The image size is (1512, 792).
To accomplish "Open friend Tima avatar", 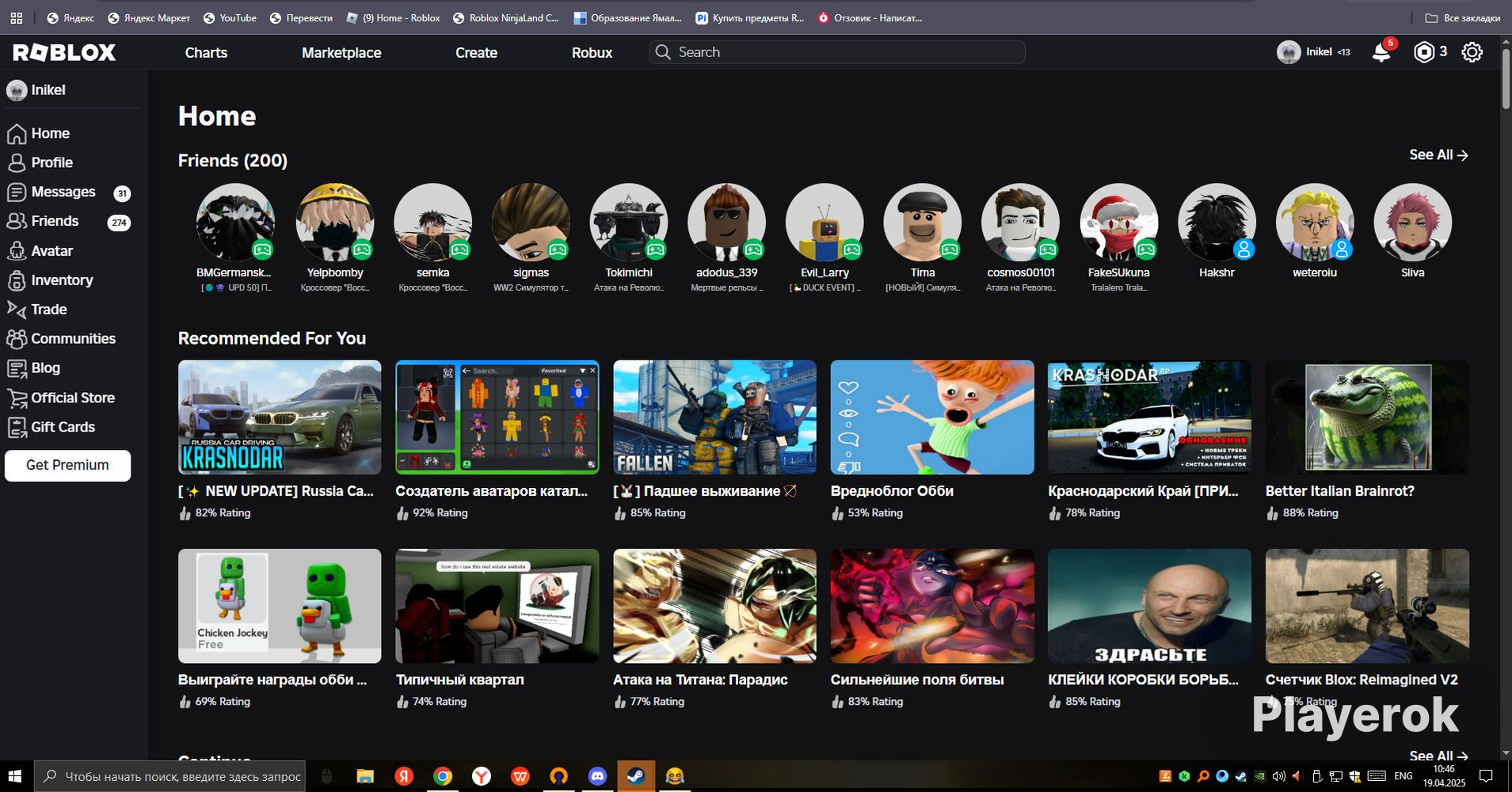I will click(x=923, y=223).
